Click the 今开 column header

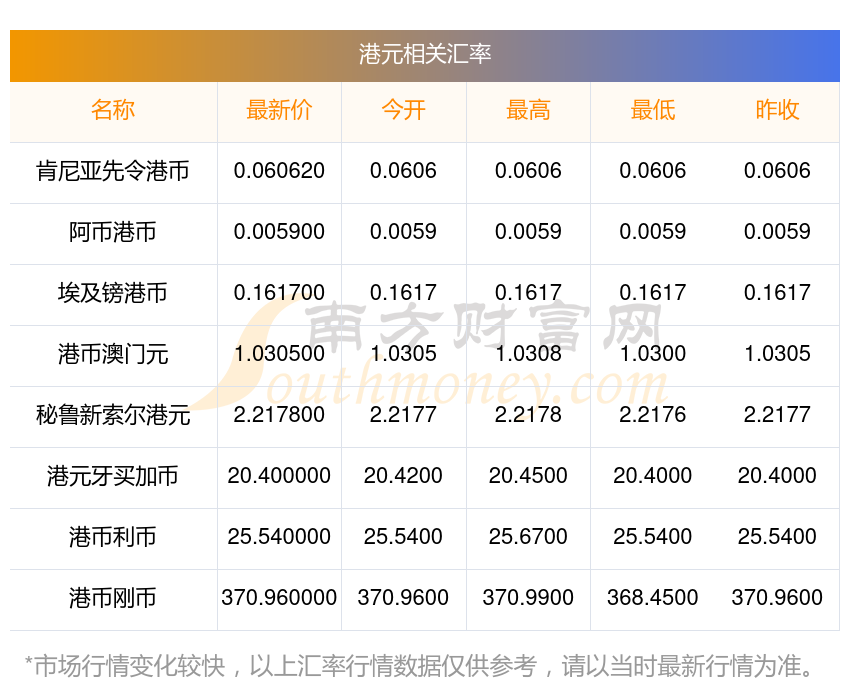coord(403,110)
